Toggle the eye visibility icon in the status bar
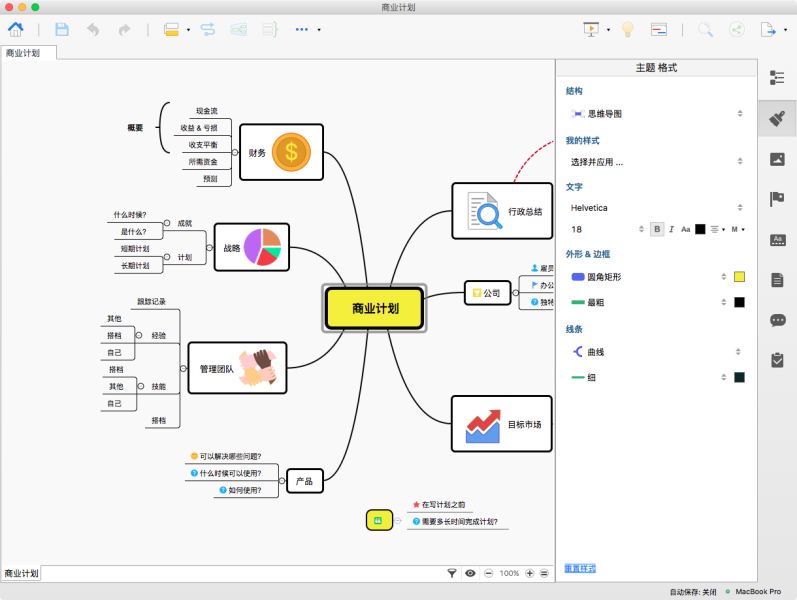 tap(470, 573)
